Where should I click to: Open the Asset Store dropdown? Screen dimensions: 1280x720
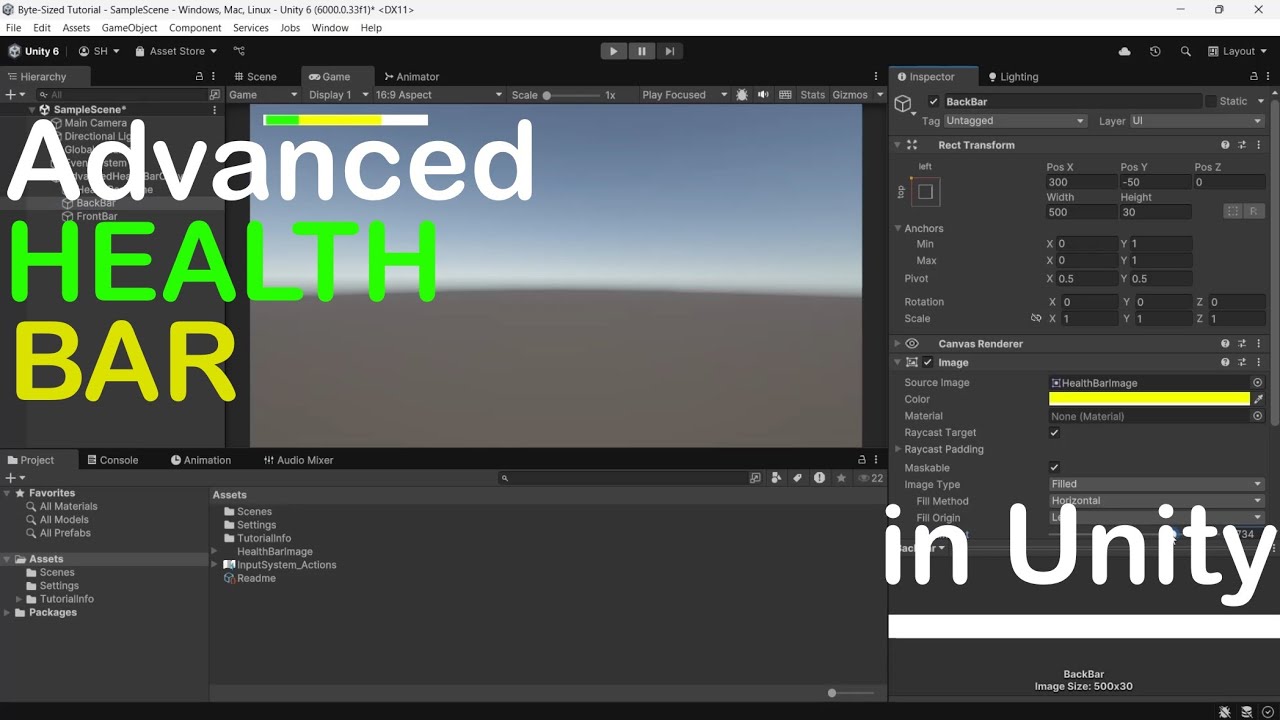(x=176, y=51)
